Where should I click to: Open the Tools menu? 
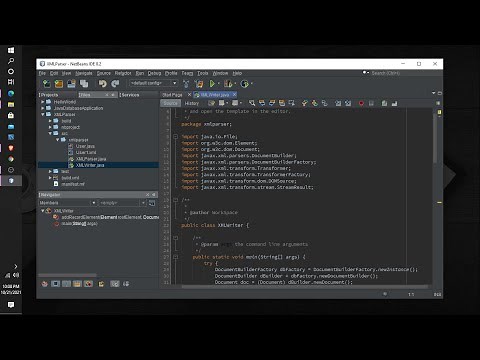click(202, 73)
